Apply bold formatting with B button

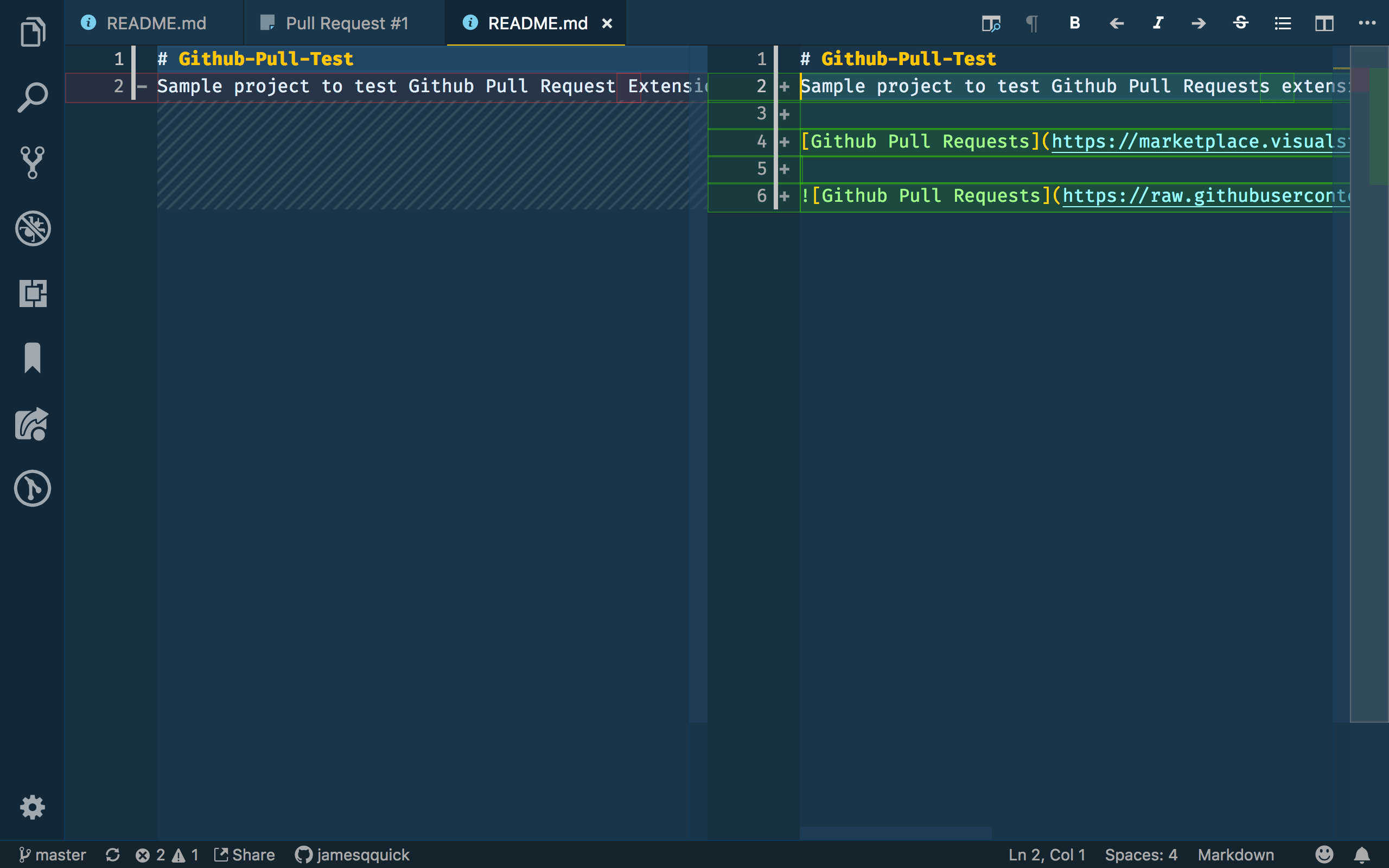click(1075, 23)
